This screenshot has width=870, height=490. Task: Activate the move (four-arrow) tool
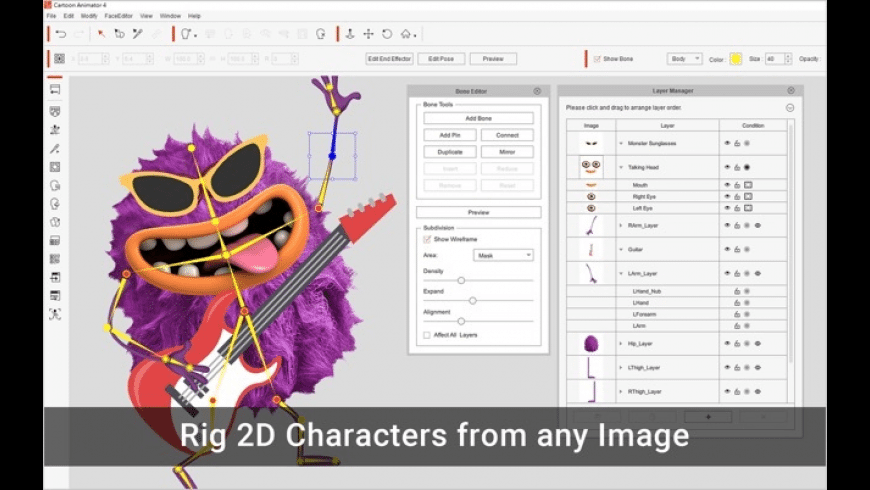[368, 34]
